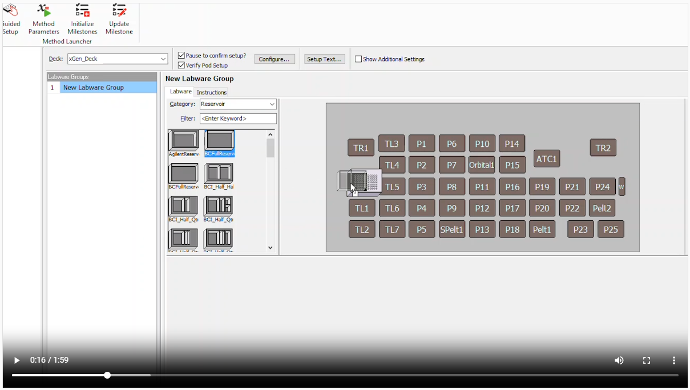Screen dimensions: 690x390
Task: Select deck position P24
Action: [x=602, y=187]
